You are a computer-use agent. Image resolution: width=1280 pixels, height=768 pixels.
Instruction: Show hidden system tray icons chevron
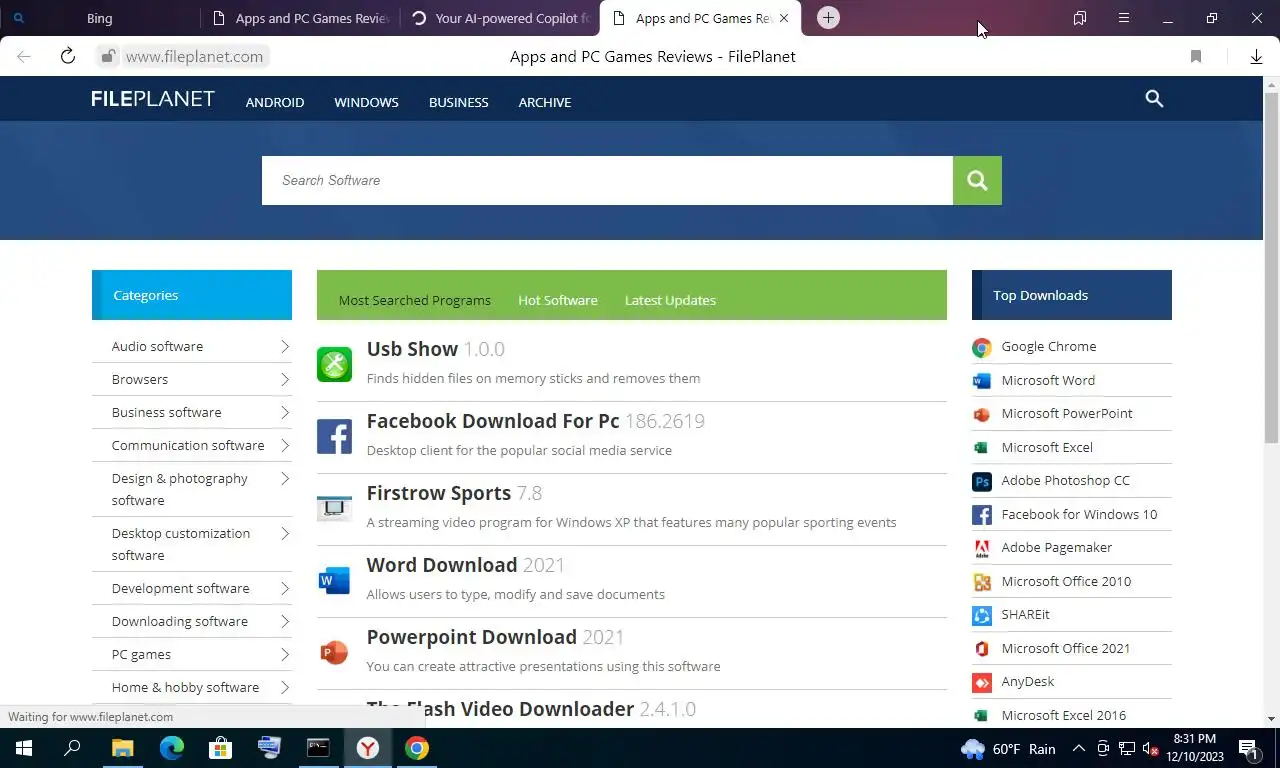[1079, 749]
